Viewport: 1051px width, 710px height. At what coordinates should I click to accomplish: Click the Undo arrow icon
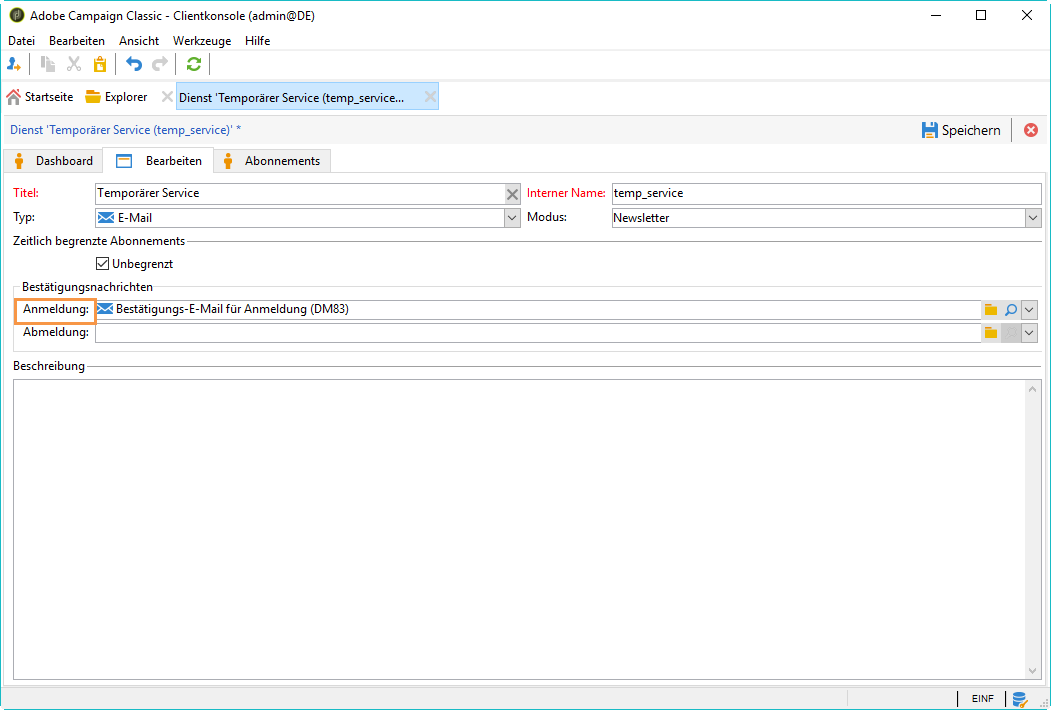(x=134, y=64)
